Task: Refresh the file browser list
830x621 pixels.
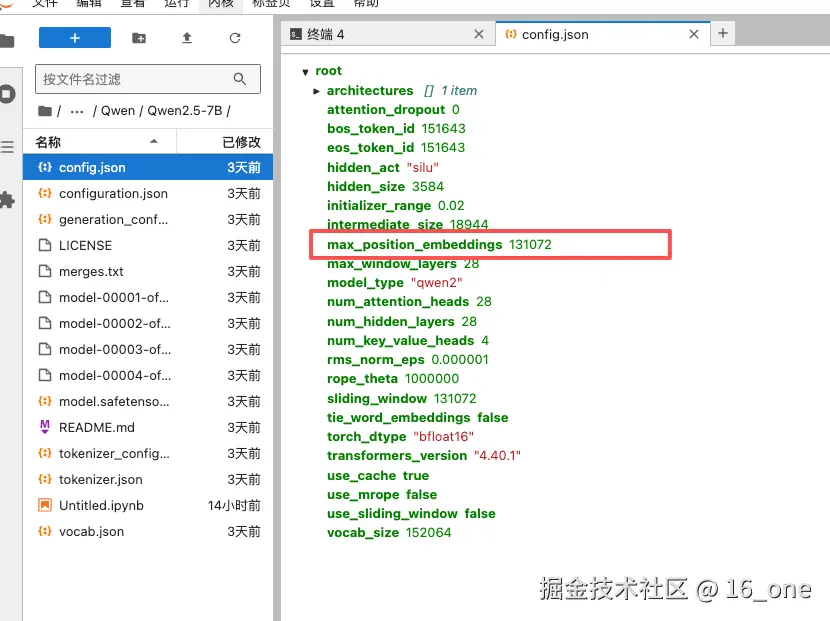Action: pos(235,38)
